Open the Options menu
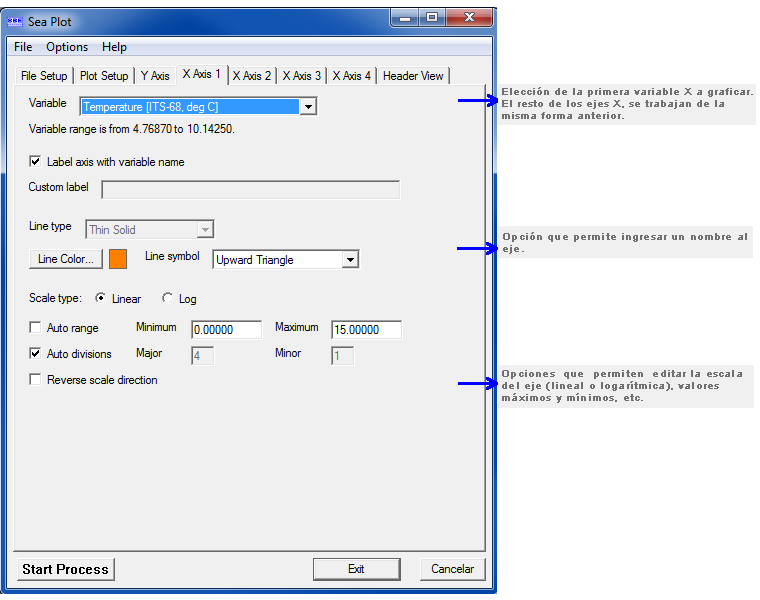The height and width of the screenshot is (600, 760). pos(67,47)
